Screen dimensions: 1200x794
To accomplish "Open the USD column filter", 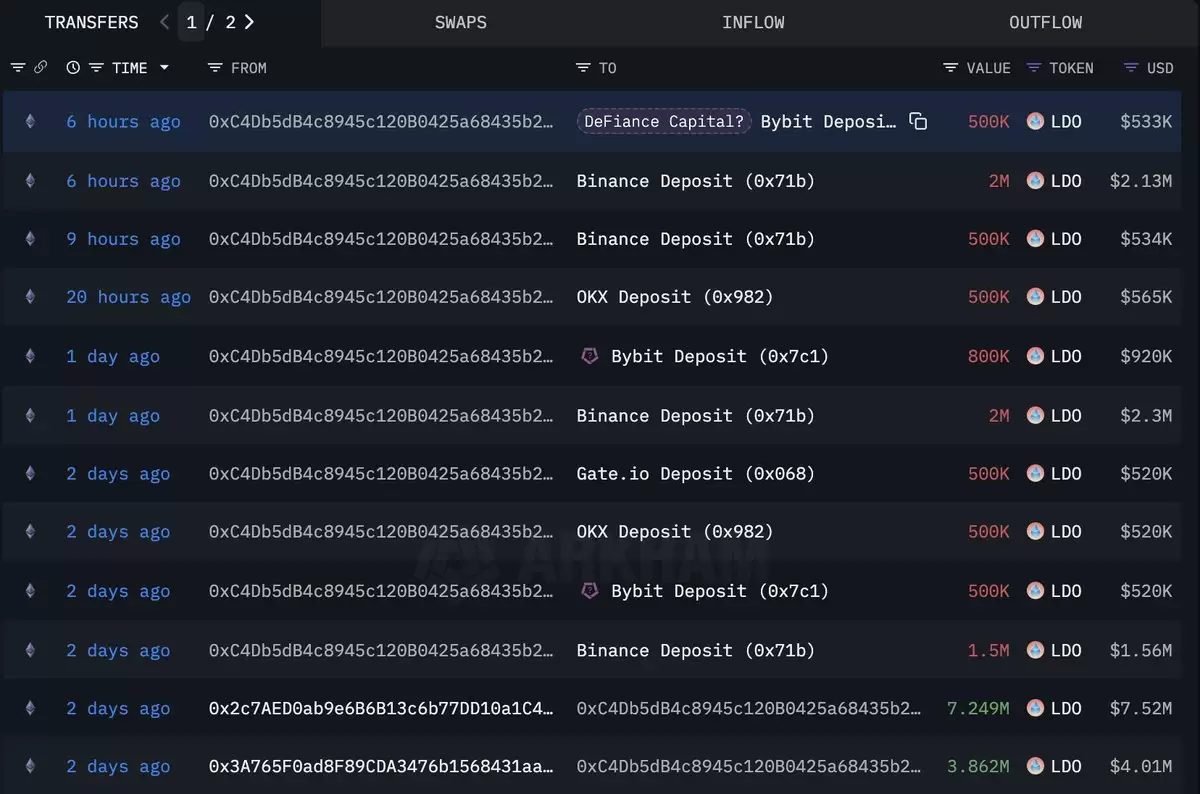I will pos(1131,68).
